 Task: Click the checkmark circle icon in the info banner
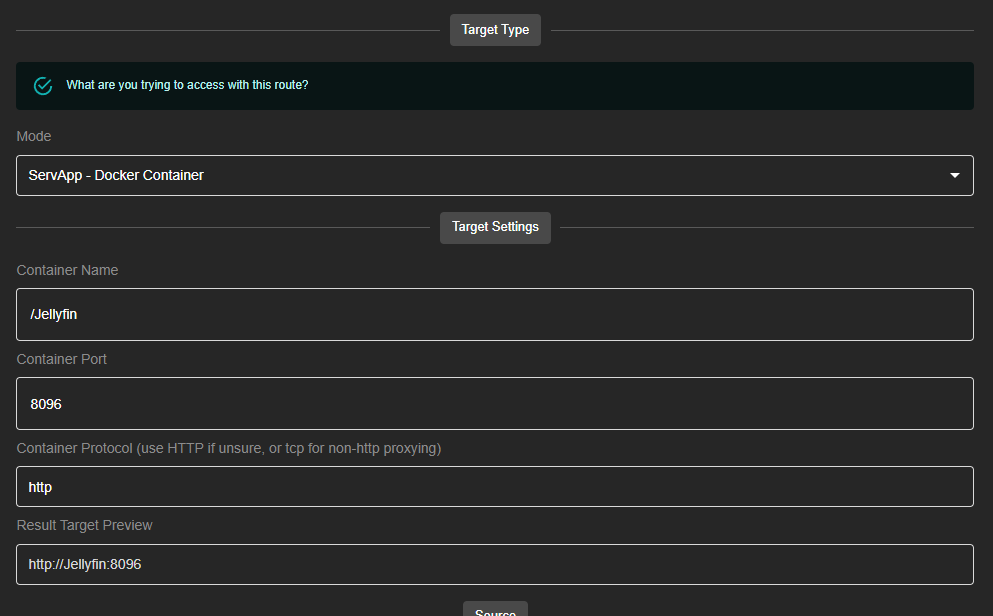[x=43, y=86]
